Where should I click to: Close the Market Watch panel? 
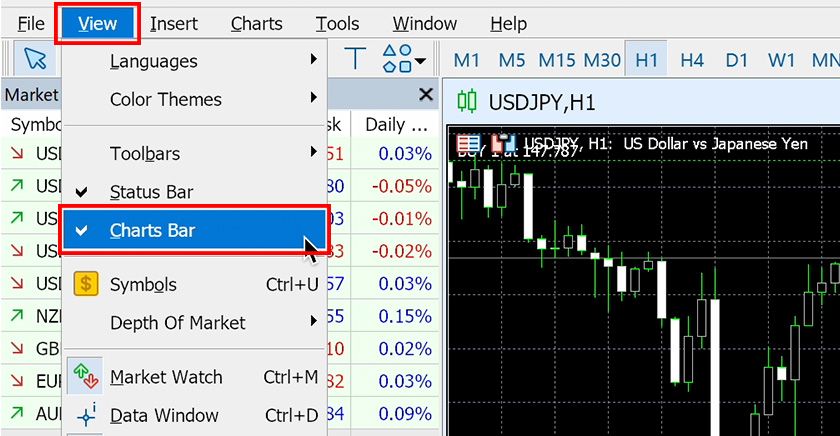[426, 95]
